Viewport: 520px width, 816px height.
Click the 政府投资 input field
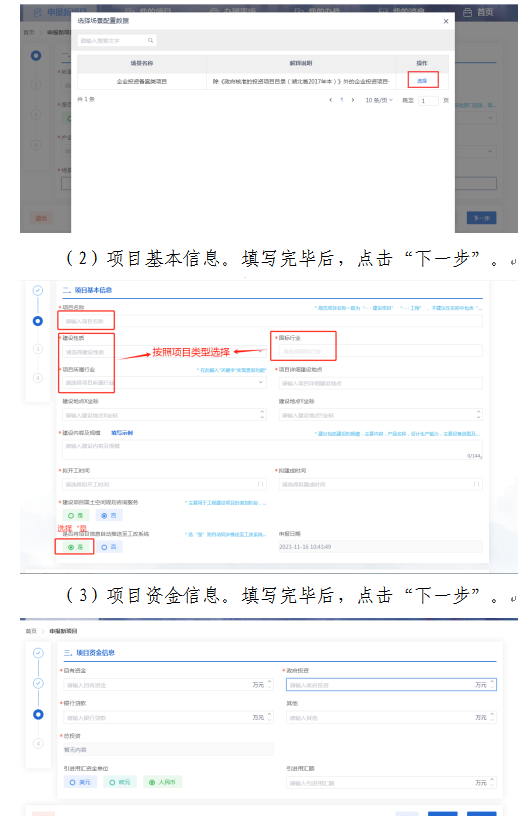pyautogui.click(x=391, y=685)
